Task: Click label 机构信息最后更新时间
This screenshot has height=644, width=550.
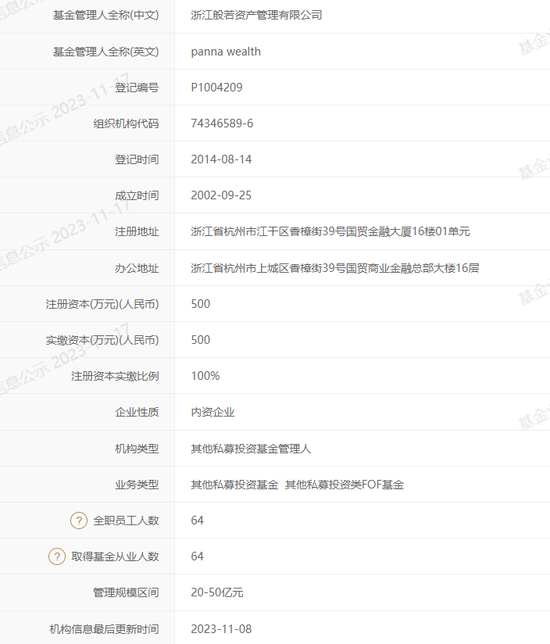Action: pos(104,629)
